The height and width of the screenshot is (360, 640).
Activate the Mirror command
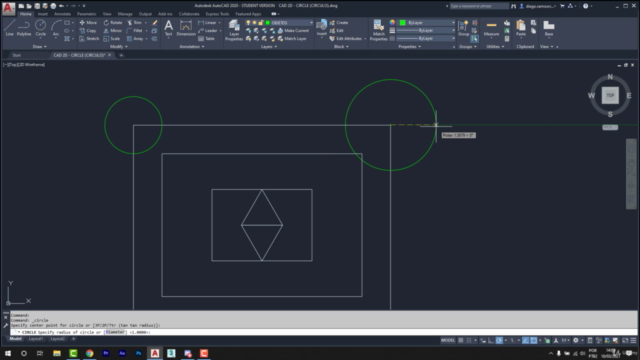tap(113, 31)
